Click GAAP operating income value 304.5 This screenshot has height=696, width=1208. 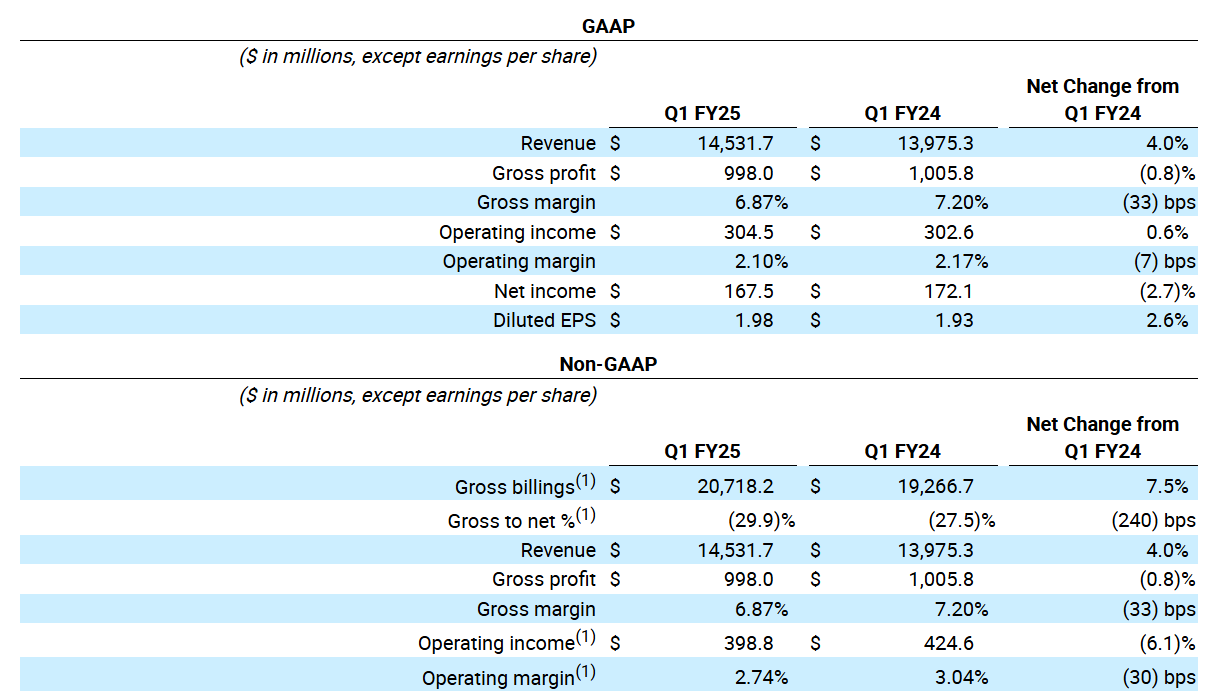(750, 232)
